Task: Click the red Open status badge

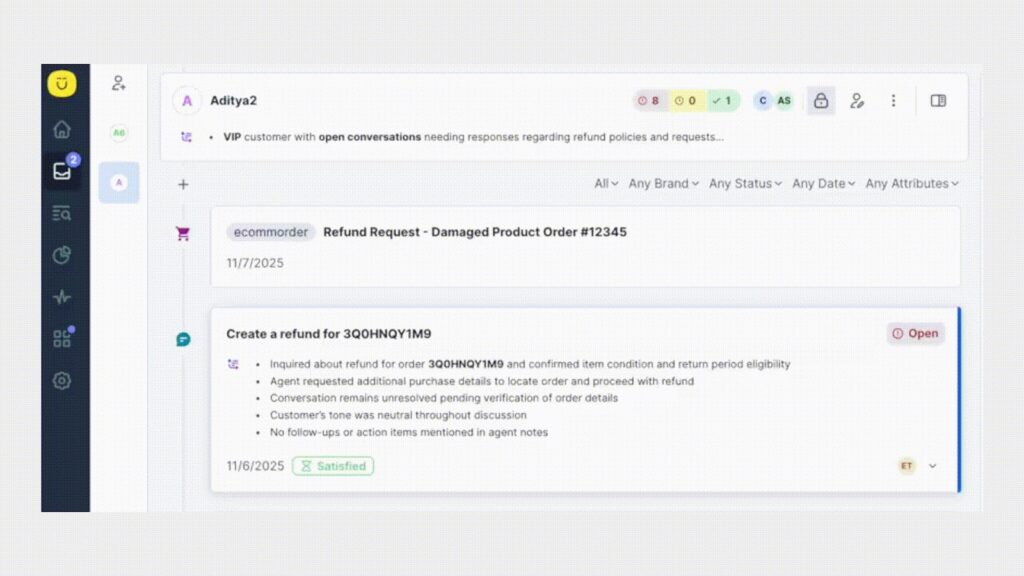Action: click(x=915, y=334)
